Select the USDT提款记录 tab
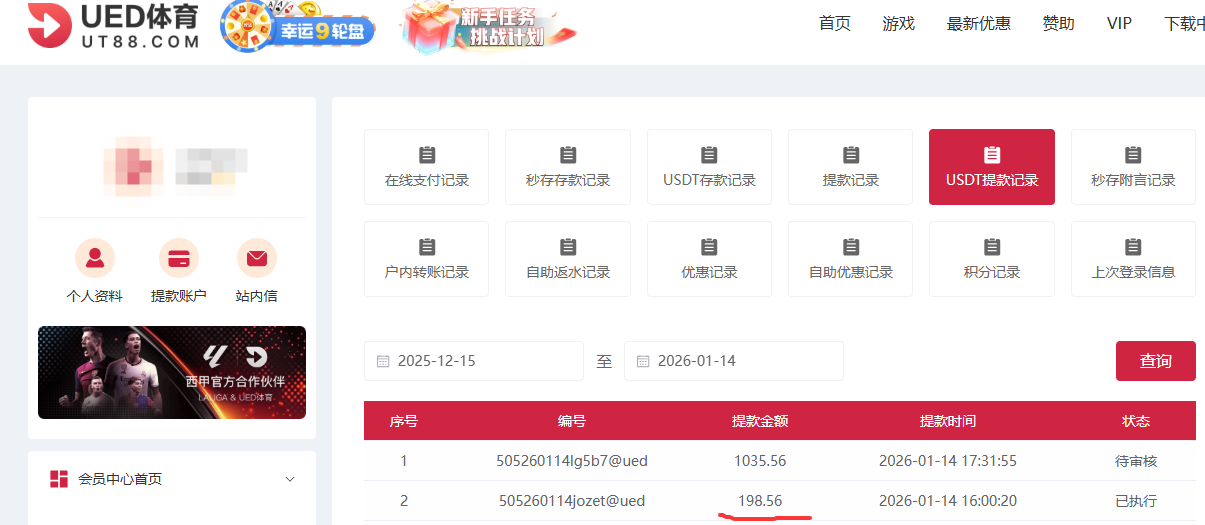 point(991,167)
